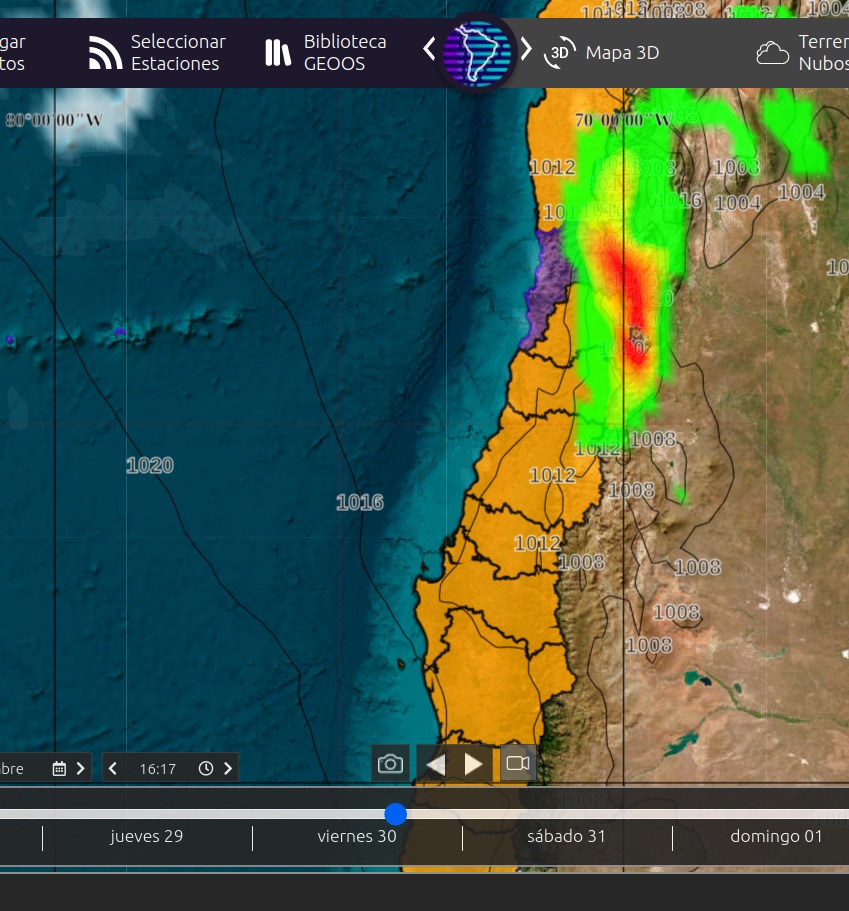The width and height of the screenshot is (849, 911).
Task: Advance the date to the next day
Action: (x=81, y=768)
